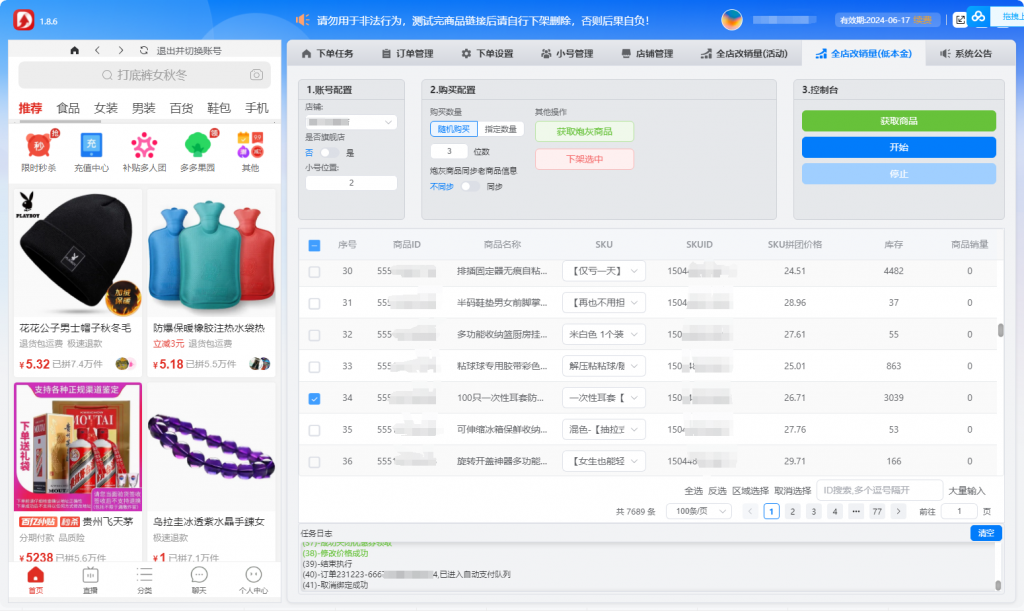Click 清空 to clear task log

point(985,533)
